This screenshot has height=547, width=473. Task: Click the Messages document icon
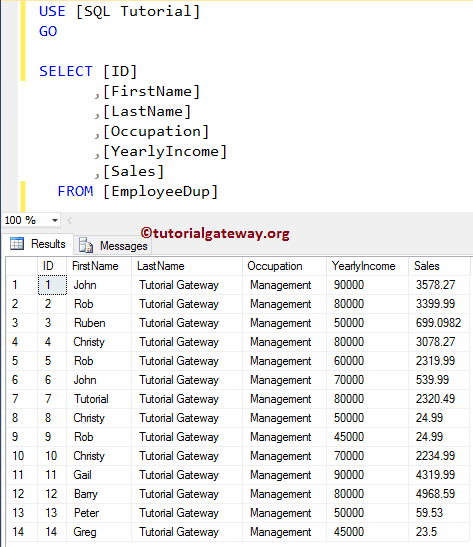tap(85, 245)
